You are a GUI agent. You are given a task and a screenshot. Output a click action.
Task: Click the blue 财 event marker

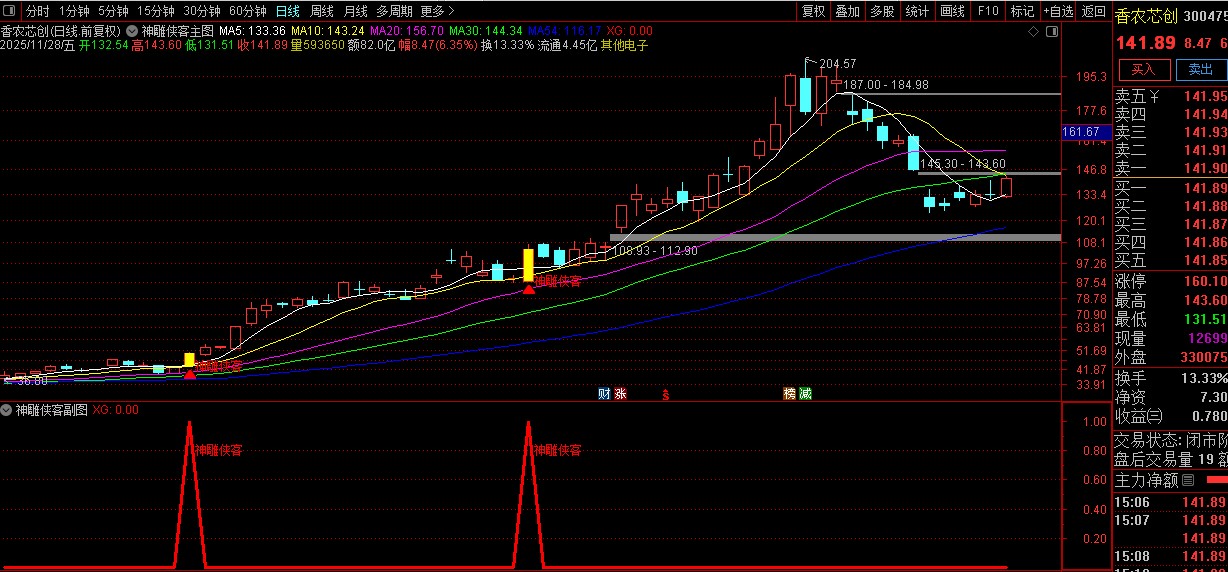pyautogui.click(x=604, y=393)
